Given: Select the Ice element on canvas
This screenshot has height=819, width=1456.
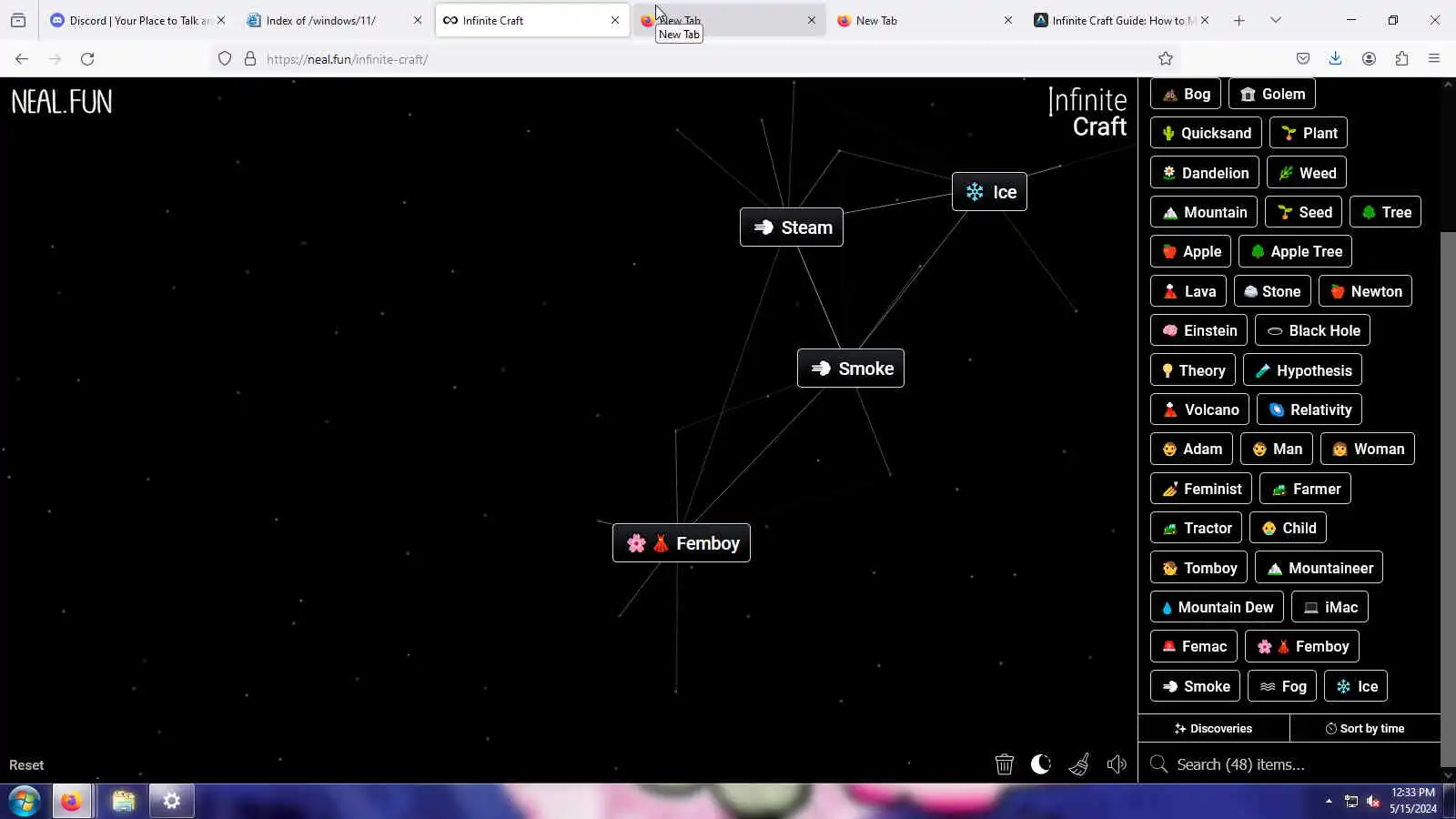Looking at the screenshot, I should [x=989, y=192].
